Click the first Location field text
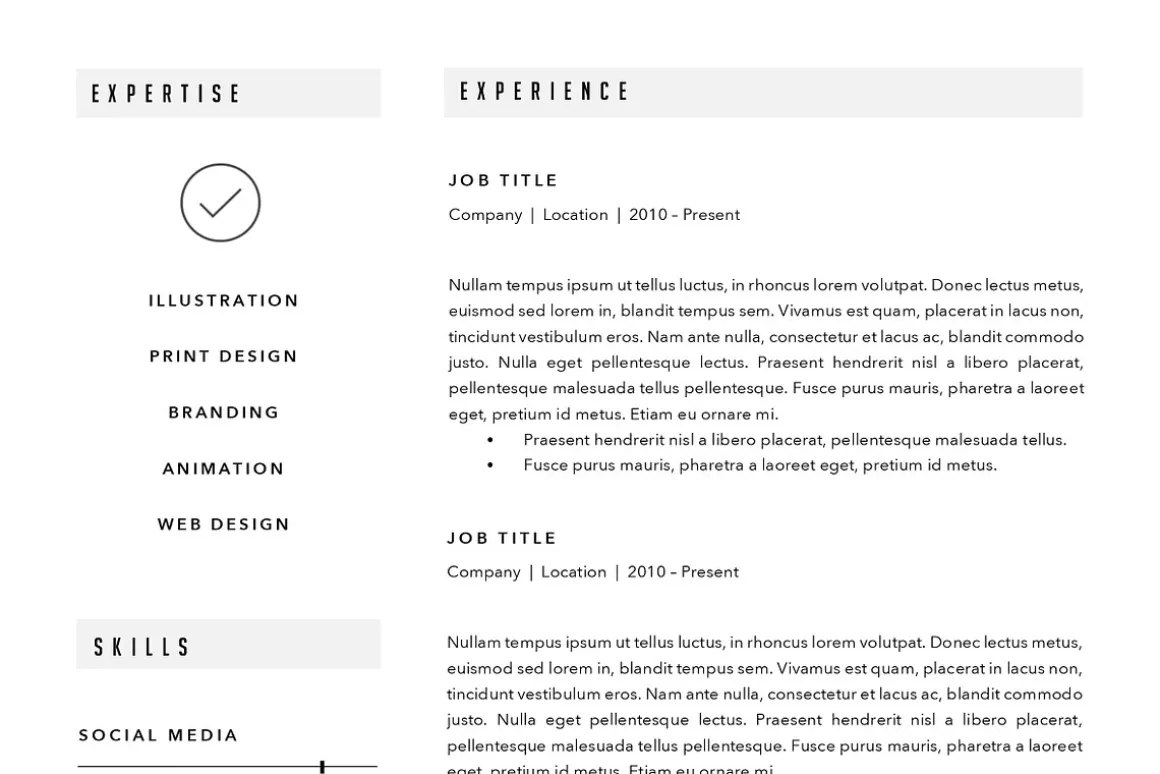1160x774 pixels. click(x=576, y=215)
